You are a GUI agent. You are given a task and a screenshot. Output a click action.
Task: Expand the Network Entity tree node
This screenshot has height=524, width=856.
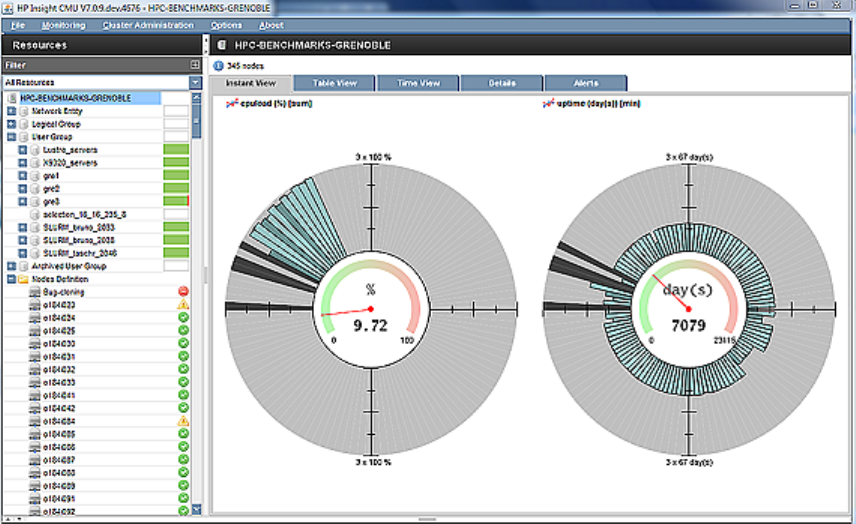11,111
